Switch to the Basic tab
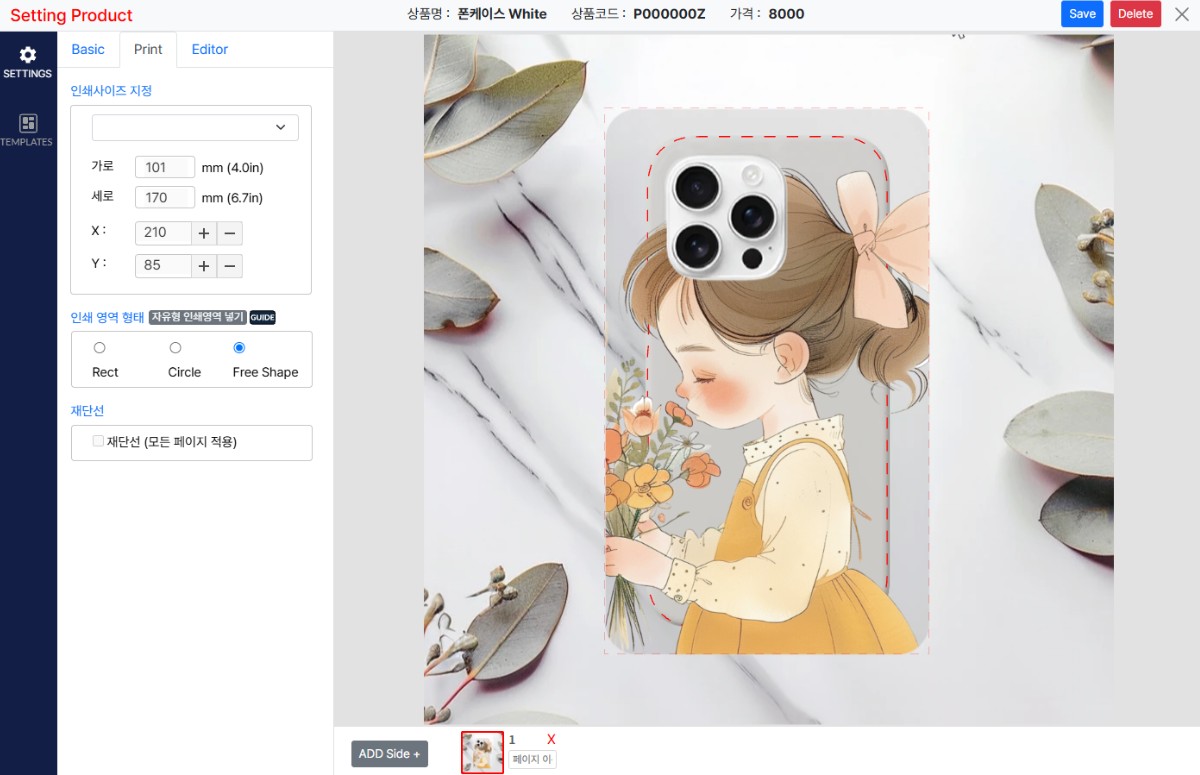The image size is (1200, 775). tap(88, 49)
